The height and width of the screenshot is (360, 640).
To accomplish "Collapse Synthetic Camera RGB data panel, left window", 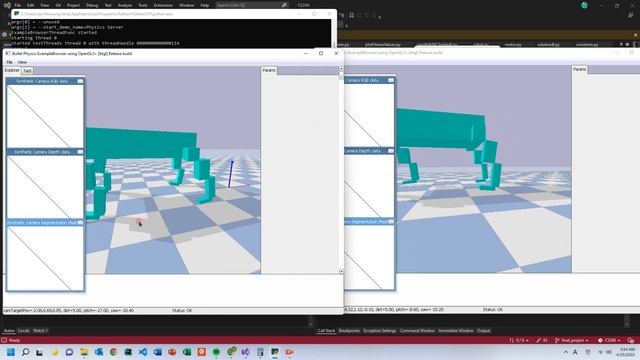I will (80, 81).
